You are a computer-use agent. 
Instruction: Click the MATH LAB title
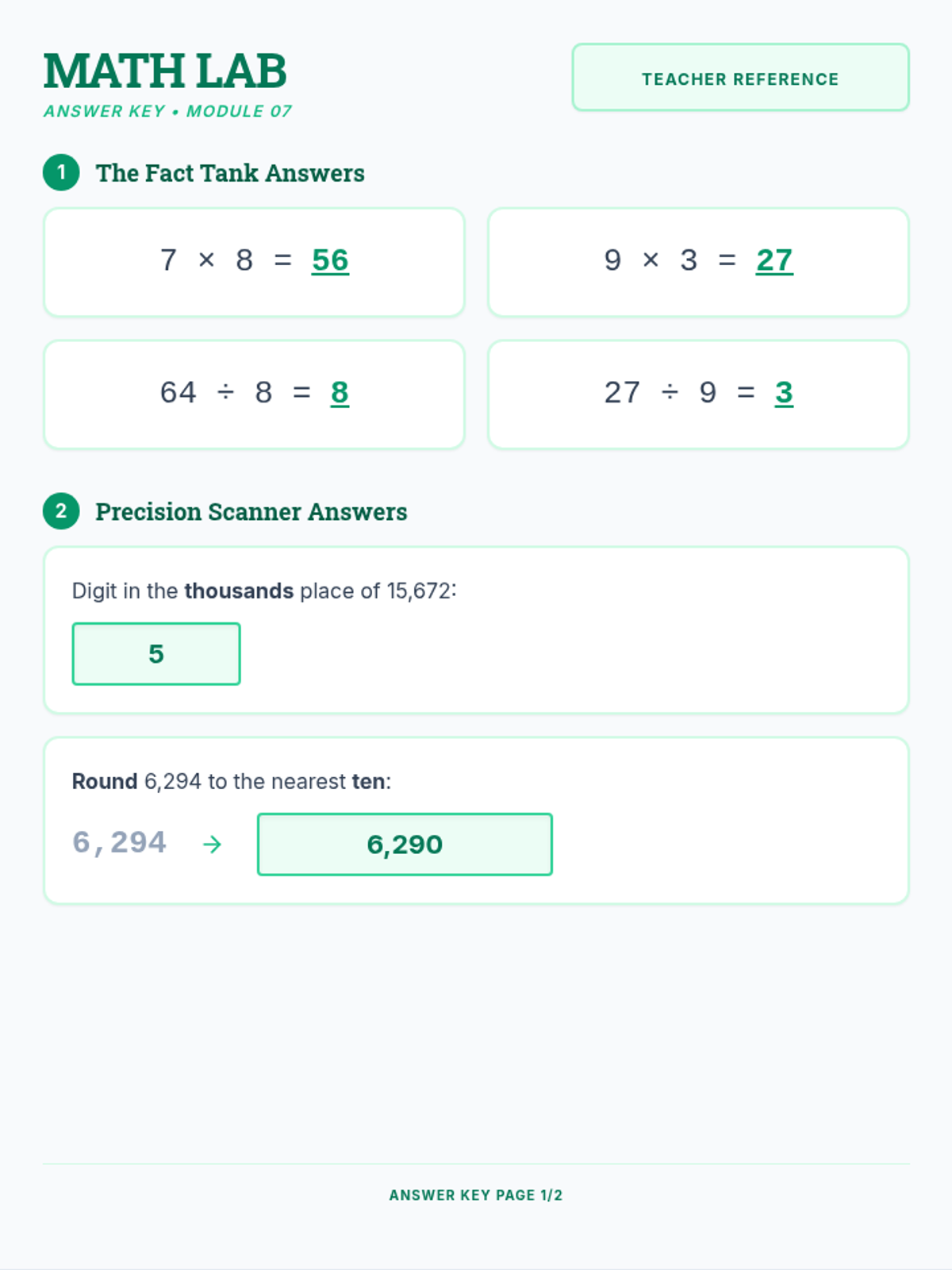point(165,71)
